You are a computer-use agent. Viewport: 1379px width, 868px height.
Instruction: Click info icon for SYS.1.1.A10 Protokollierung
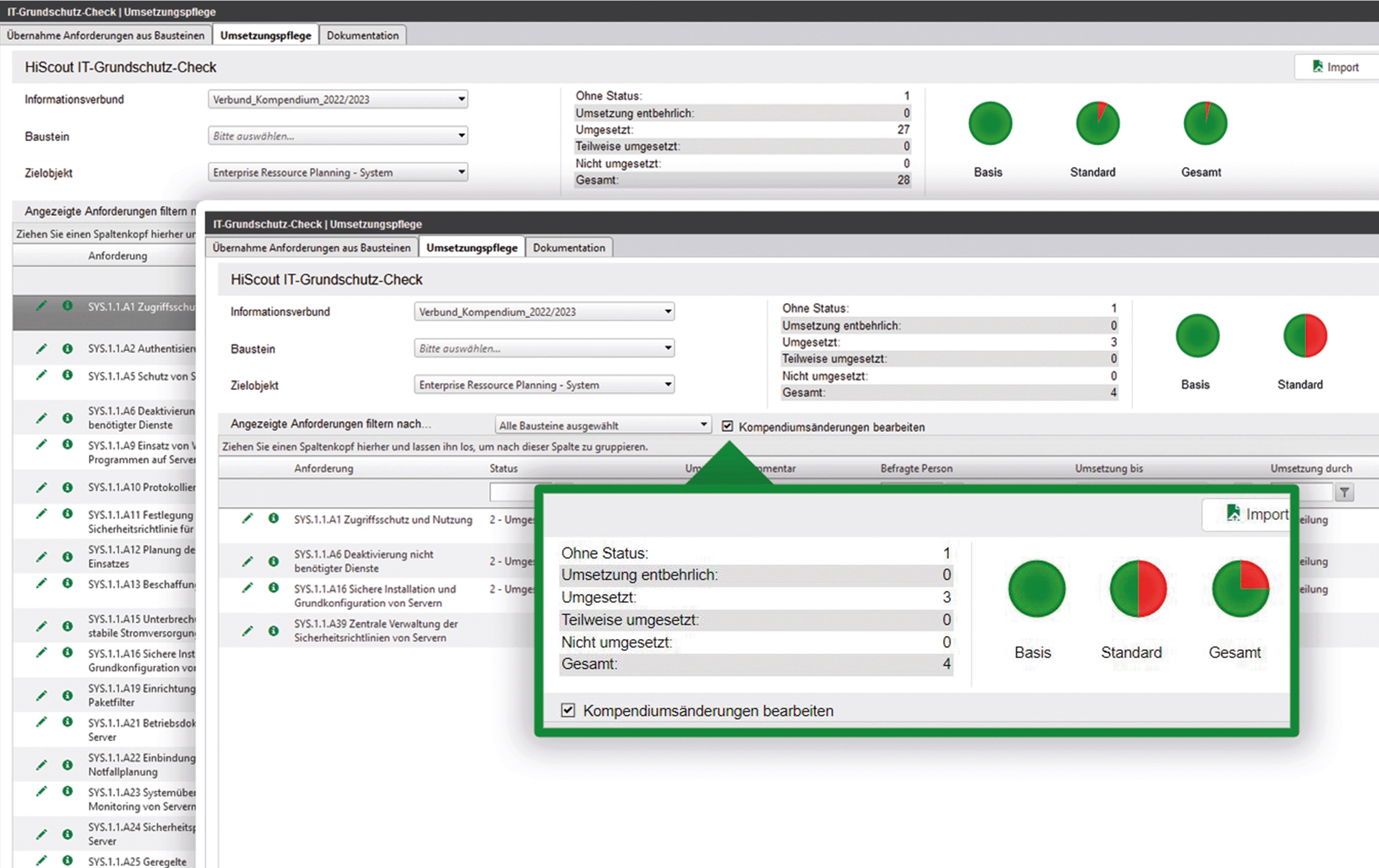click(67, 487)
